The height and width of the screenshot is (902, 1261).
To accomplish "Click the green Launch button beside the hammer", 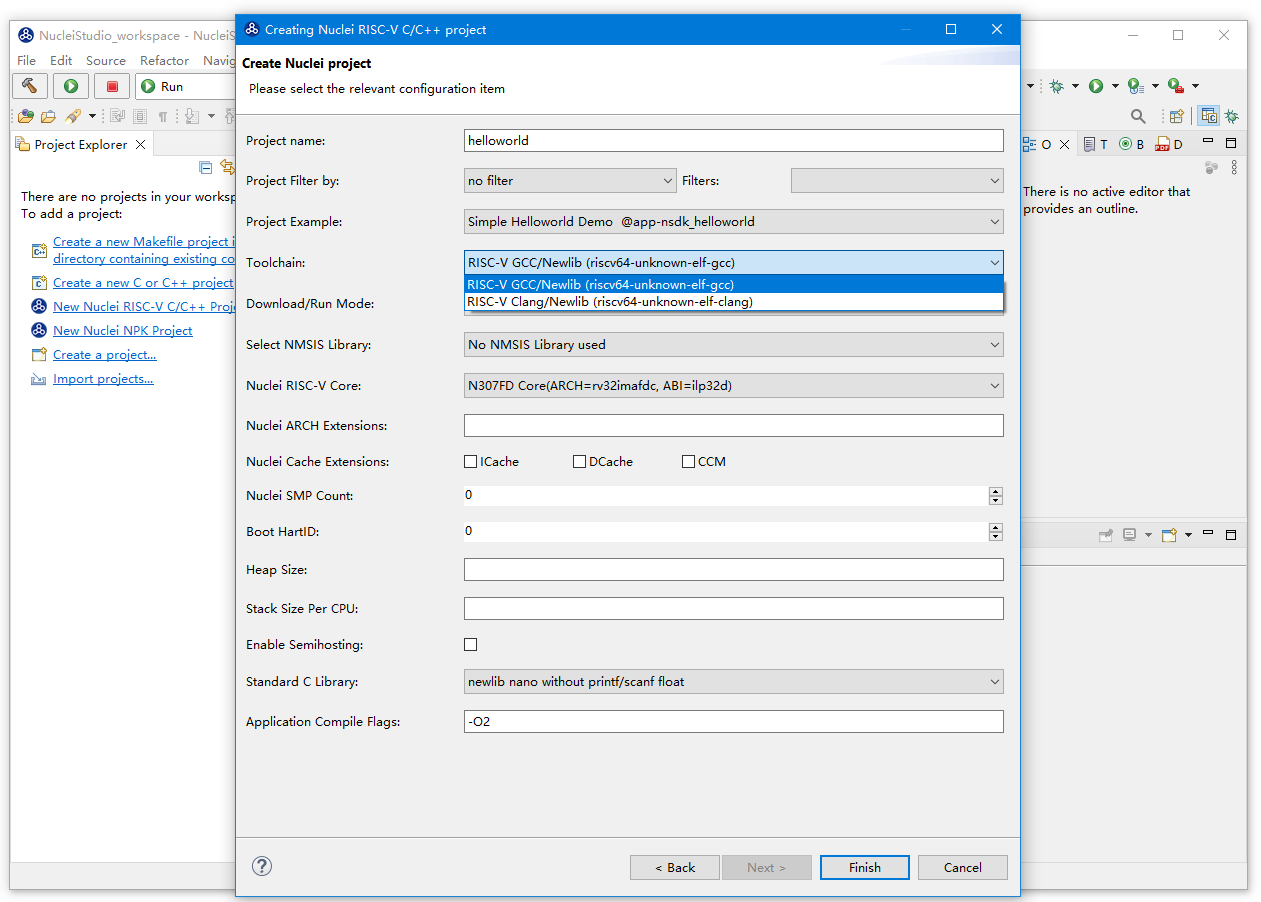I will [x=71, y=86].
